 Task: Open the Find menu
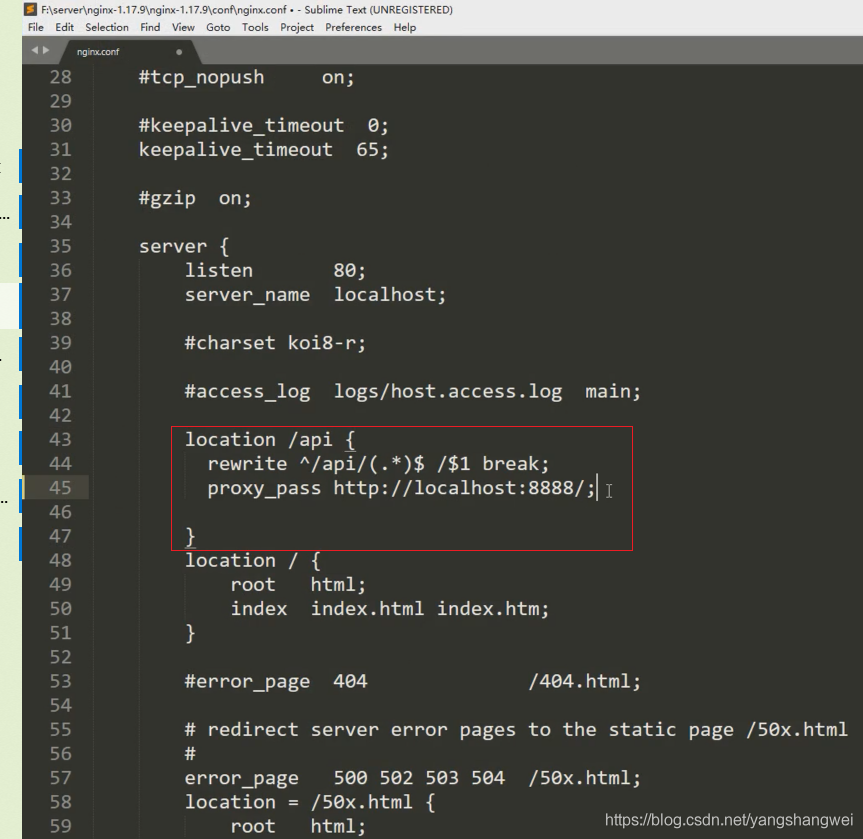[x=150, y=27]
